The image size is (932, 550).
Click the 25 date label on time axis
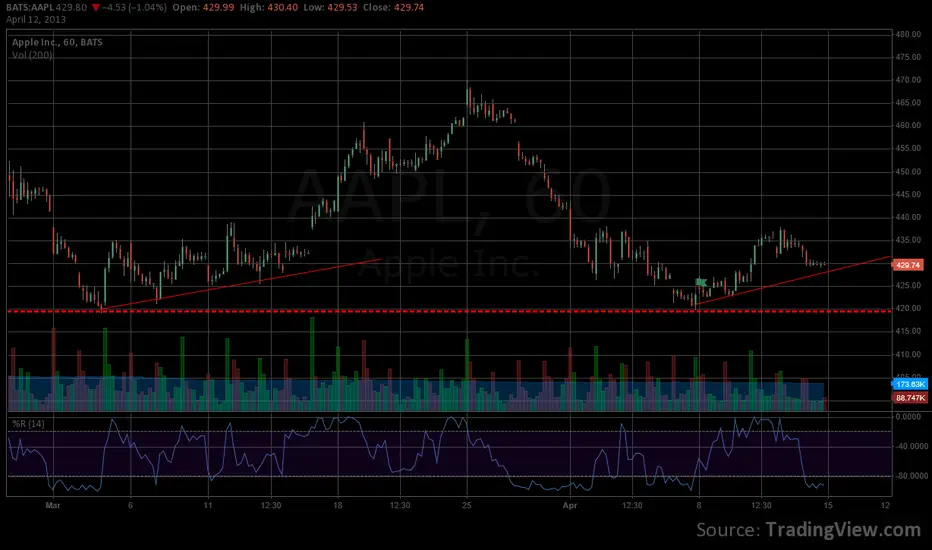point(467,505)
